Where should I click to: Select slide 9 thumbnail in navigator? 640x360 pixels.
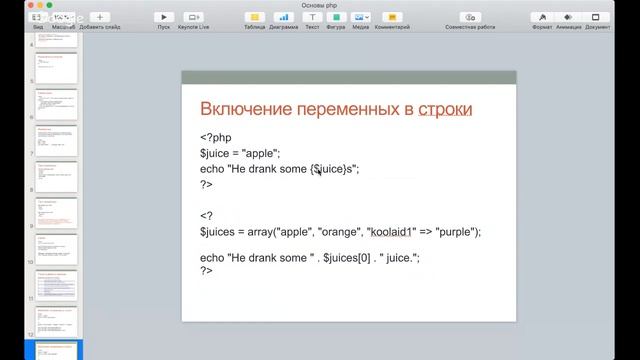pyautogui.click(x=56, y=213)
